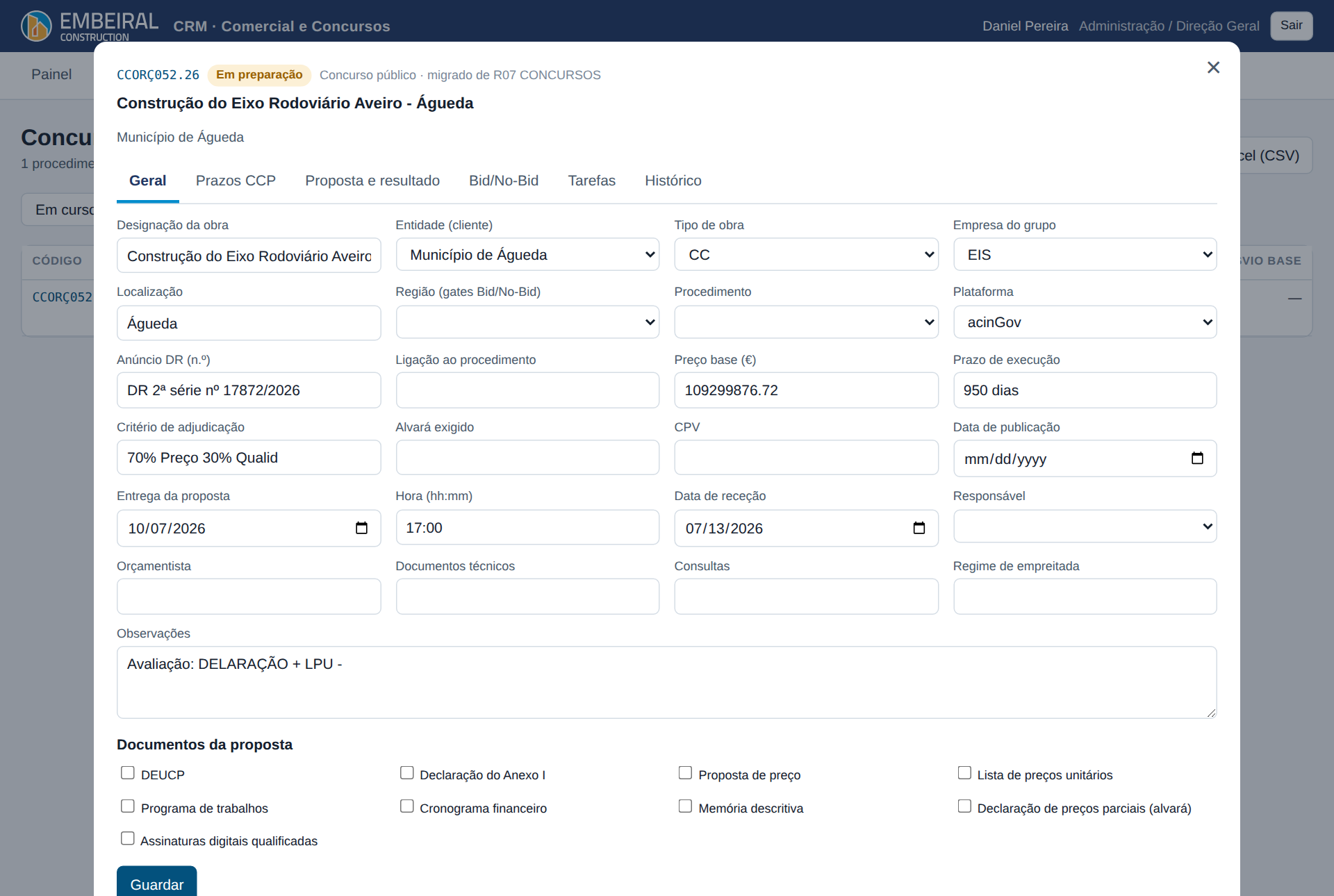Switch to the Geral tab

pyautogui.click(x=147, y=181)
